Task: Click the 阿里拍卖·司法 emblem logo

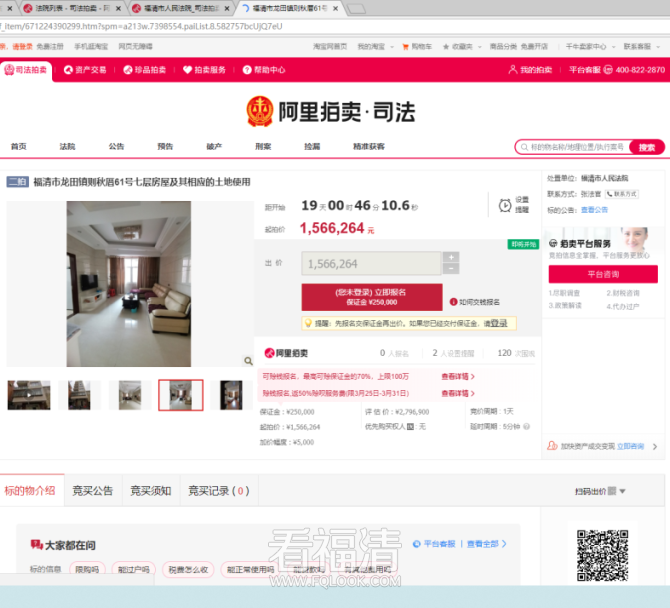Action: (260, 112)
